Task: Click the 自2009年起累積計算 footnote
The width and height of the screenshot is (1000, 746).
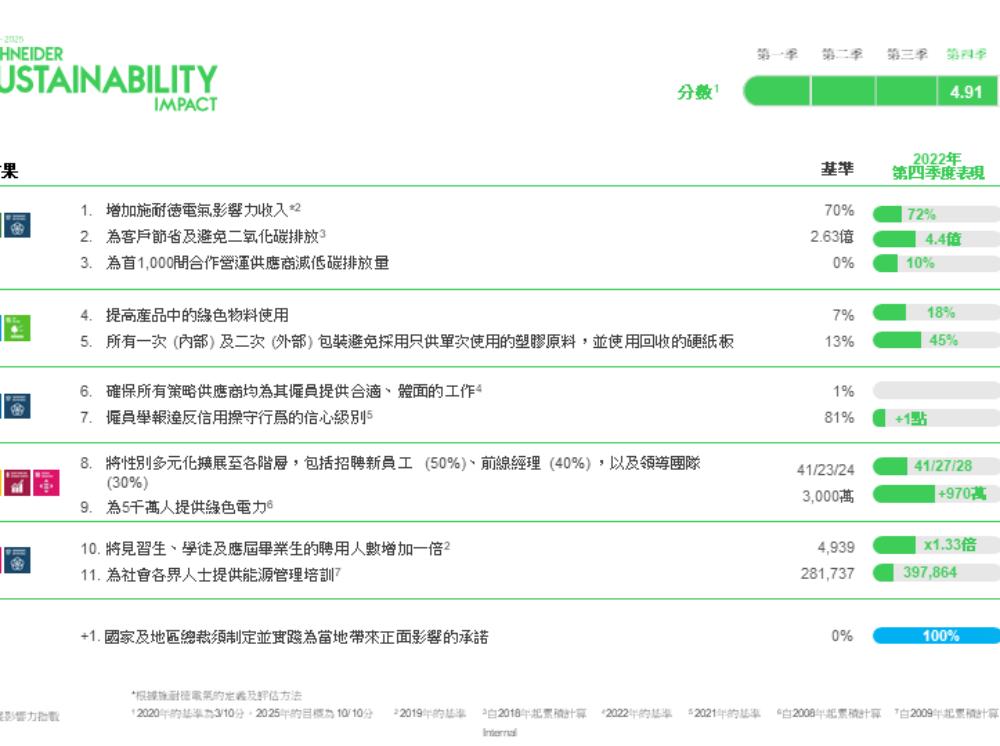Action: pos(946,713)
